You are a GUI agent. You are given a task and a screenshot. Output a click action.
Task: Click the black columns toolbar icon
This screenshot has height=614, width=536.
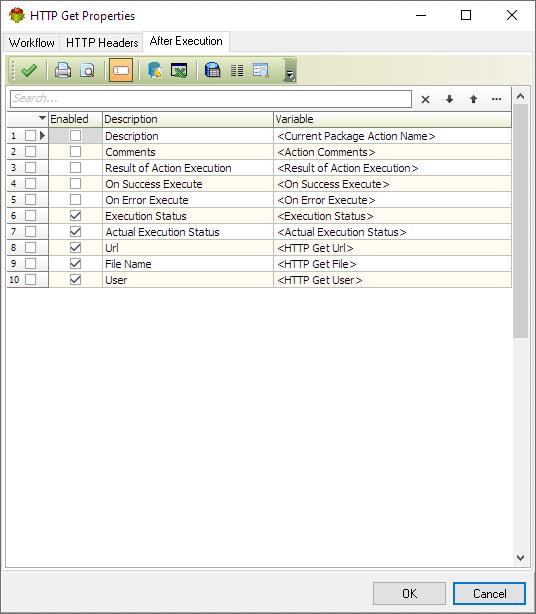(236, 70)
